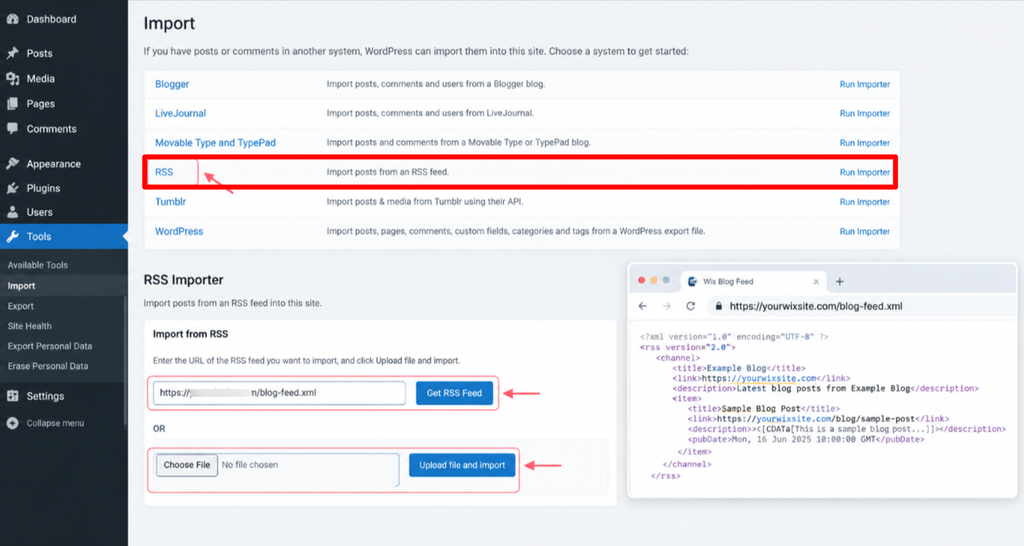Click the padlock icon in address bar

718,306
